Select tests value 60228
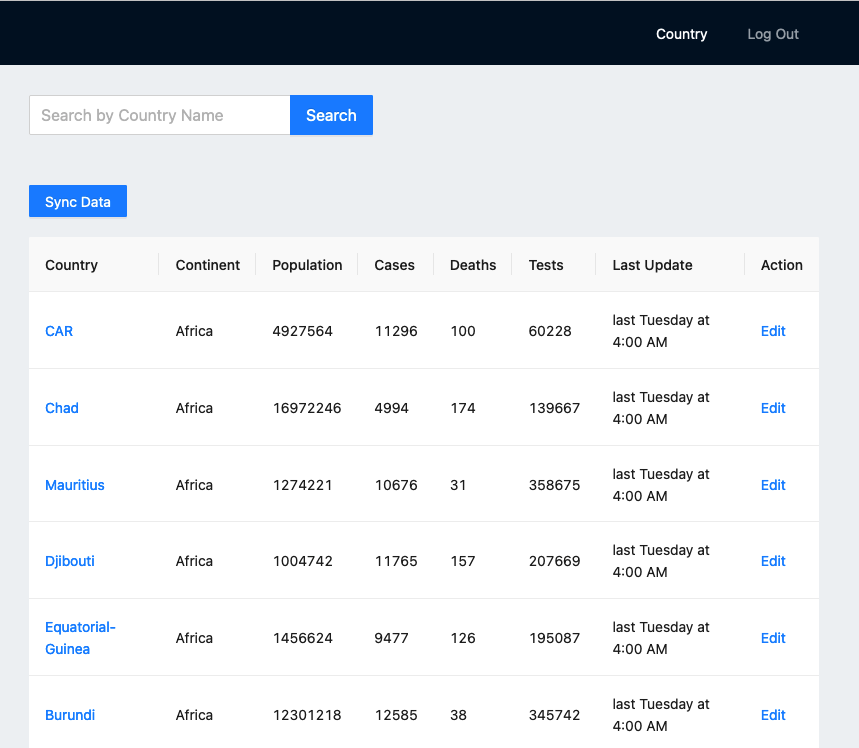Image resolution: width=859 pixels, height=748 pixels. pos(550,331)
